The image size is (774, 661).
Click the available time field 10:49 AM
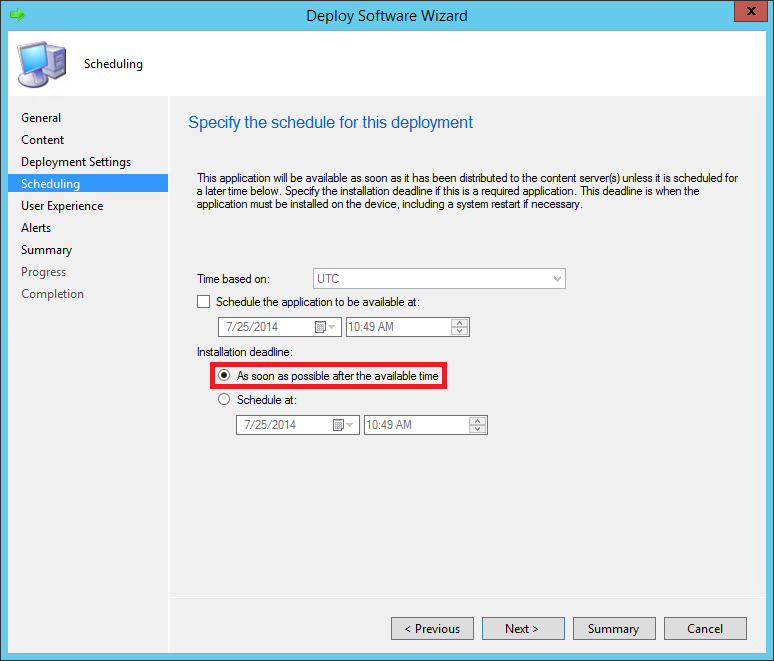tap(408, 327)
